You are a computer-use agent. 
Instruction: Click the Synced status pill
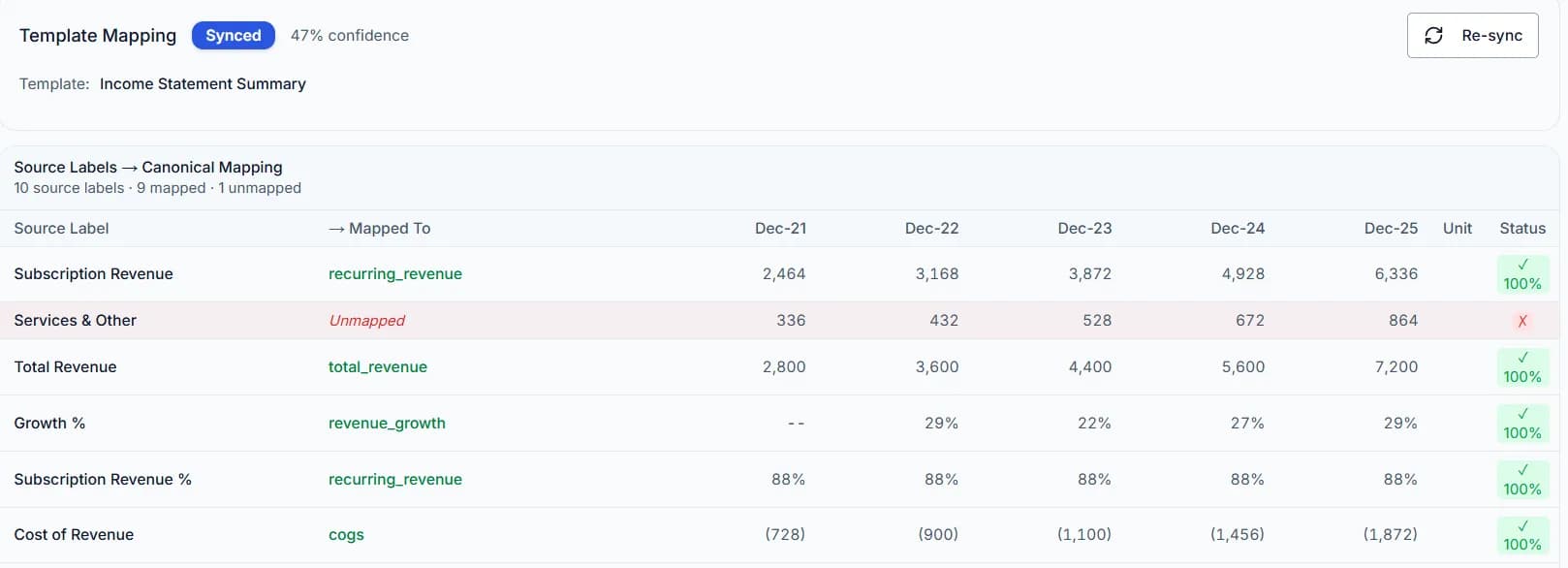tap(233, 35)
